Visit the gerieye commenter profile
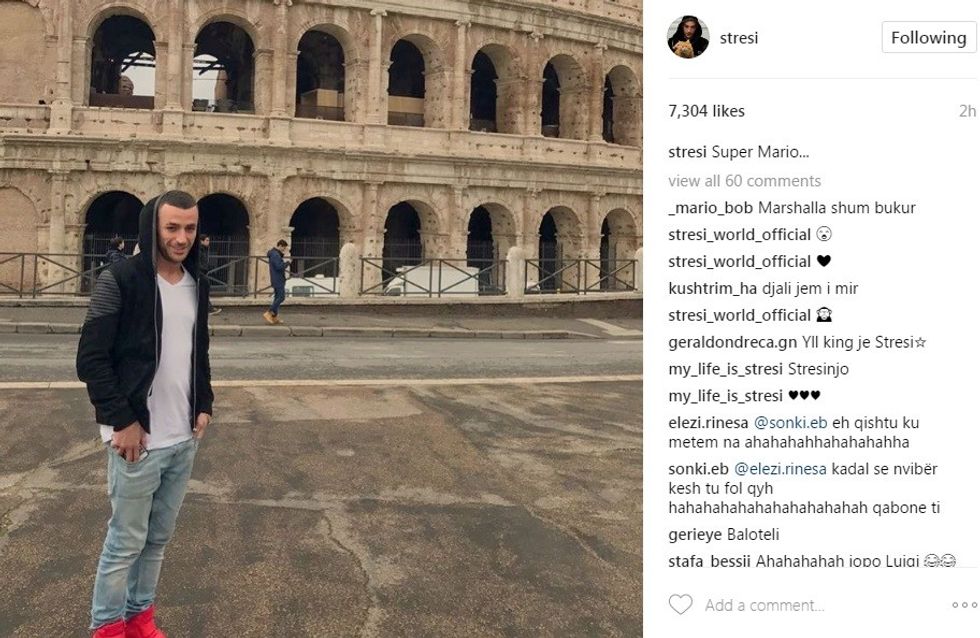The width and height of the screenshot is (980, 638). pyautogui.click(x=695, y=535)
